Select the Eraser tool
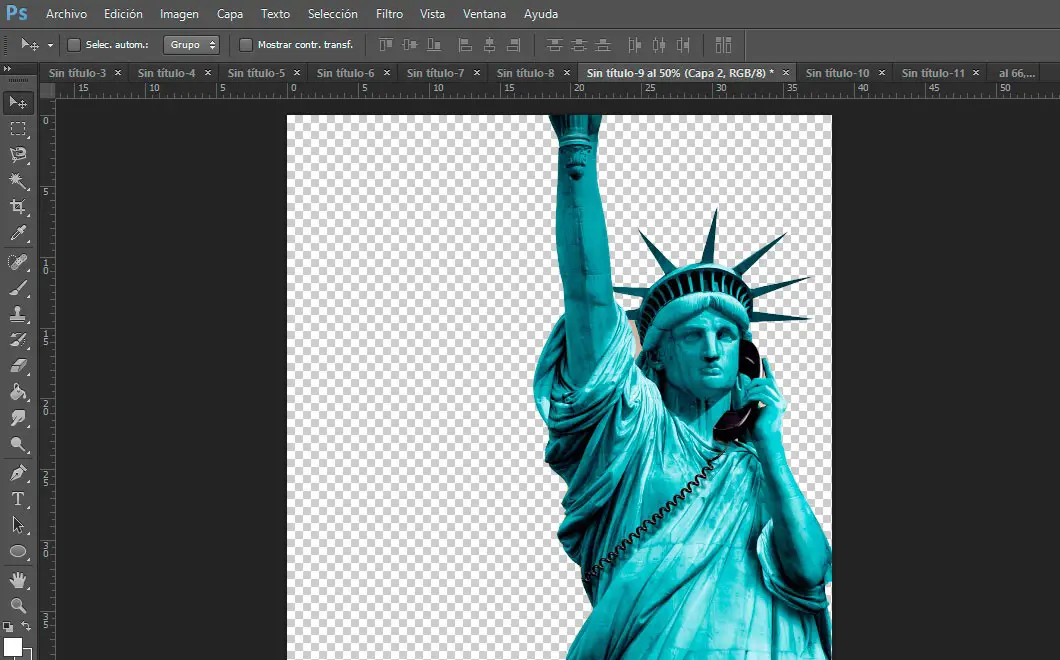Screen dimensions: 1060x660 18,367
